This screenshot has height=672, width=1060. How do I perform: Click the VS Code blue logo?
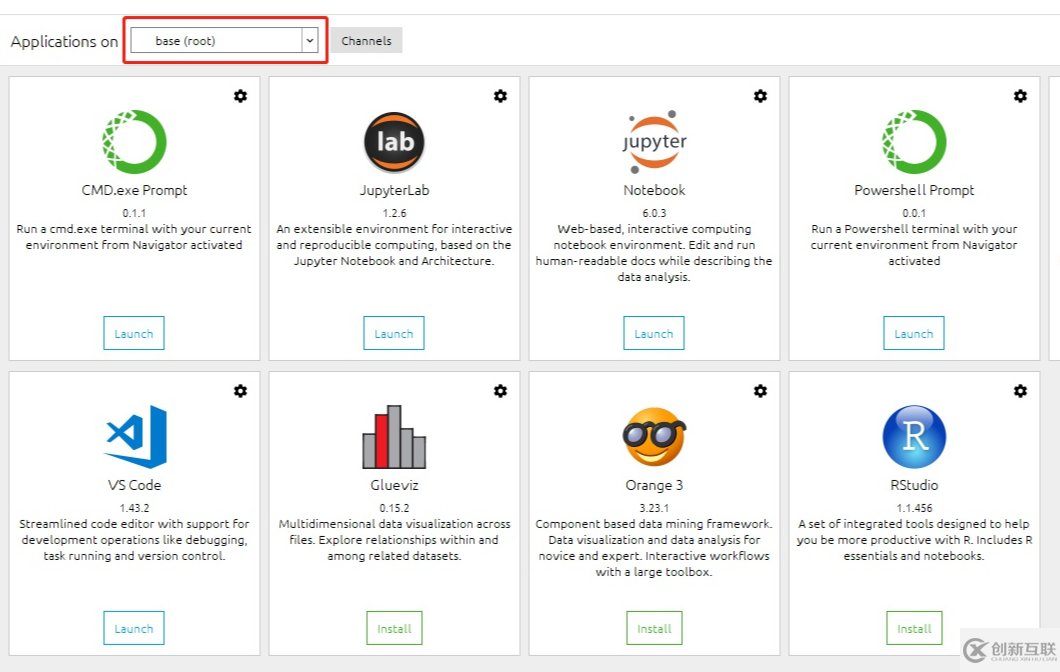click(135, 437)
